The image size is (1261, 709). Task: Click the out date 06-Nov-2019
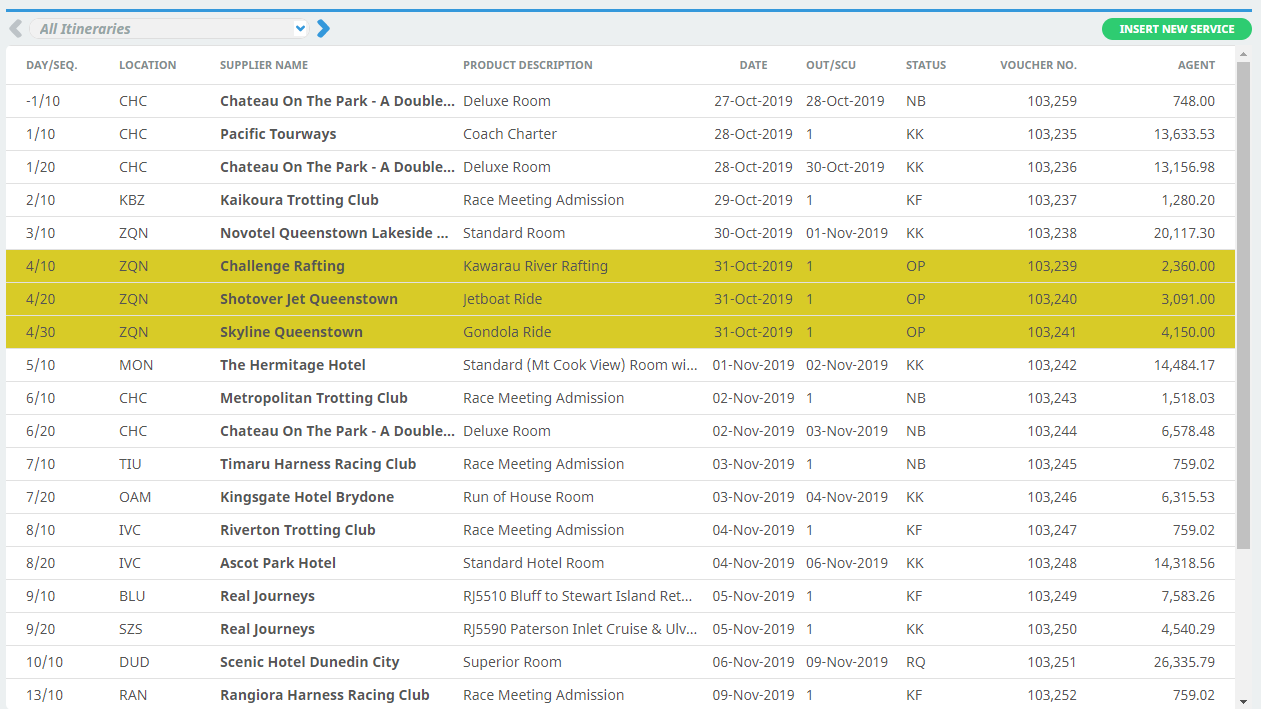click(847, 563)
